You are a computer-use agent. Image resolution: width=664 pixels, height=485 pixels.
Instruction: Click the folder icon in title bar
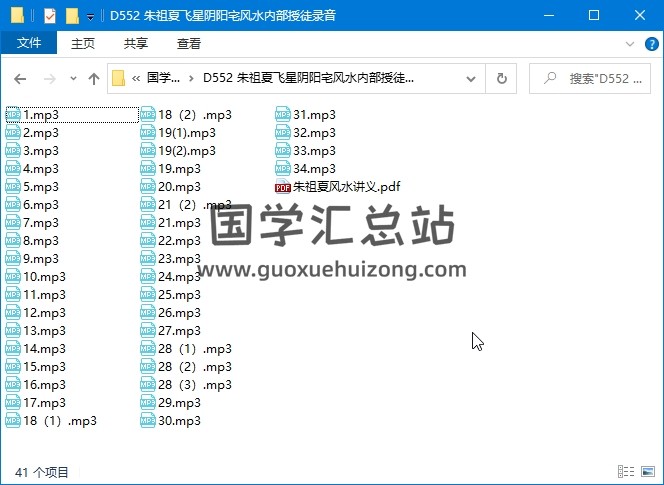[x=17, y=16]
